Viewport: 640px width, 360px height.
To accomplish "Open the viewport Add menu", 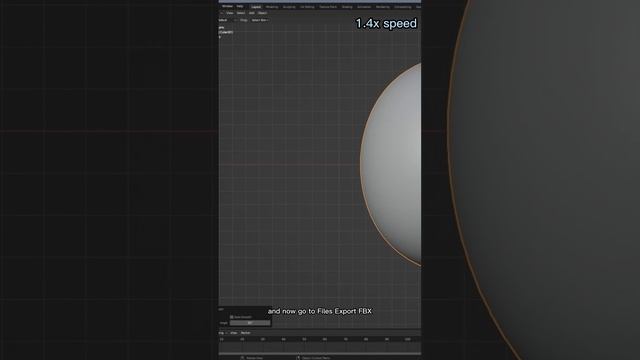I will click(x=251, y=13).
